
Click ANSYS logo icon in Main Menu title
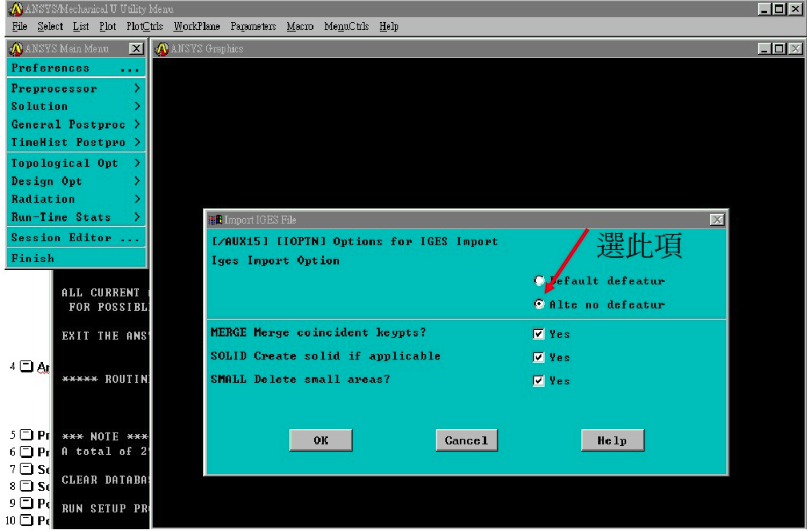(16, 48)
